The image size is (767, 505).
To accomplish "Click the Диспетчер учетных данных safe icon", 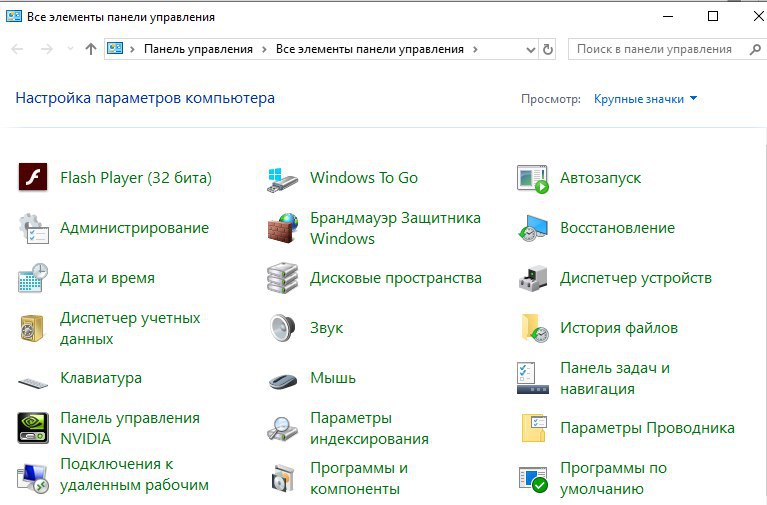I will 32,328.
